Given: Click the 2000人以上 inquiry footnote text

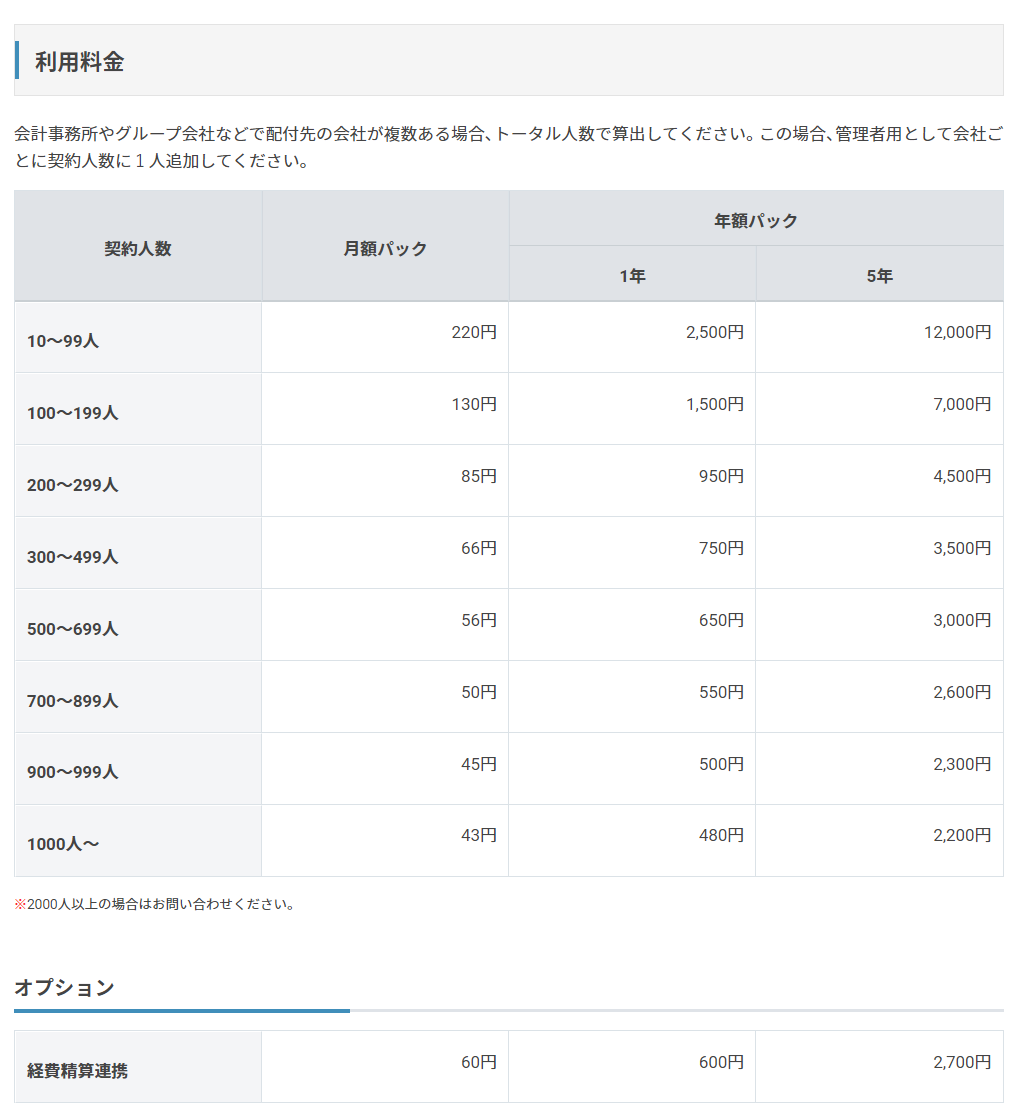Looking at the screenshot, I should coord(155,904).
